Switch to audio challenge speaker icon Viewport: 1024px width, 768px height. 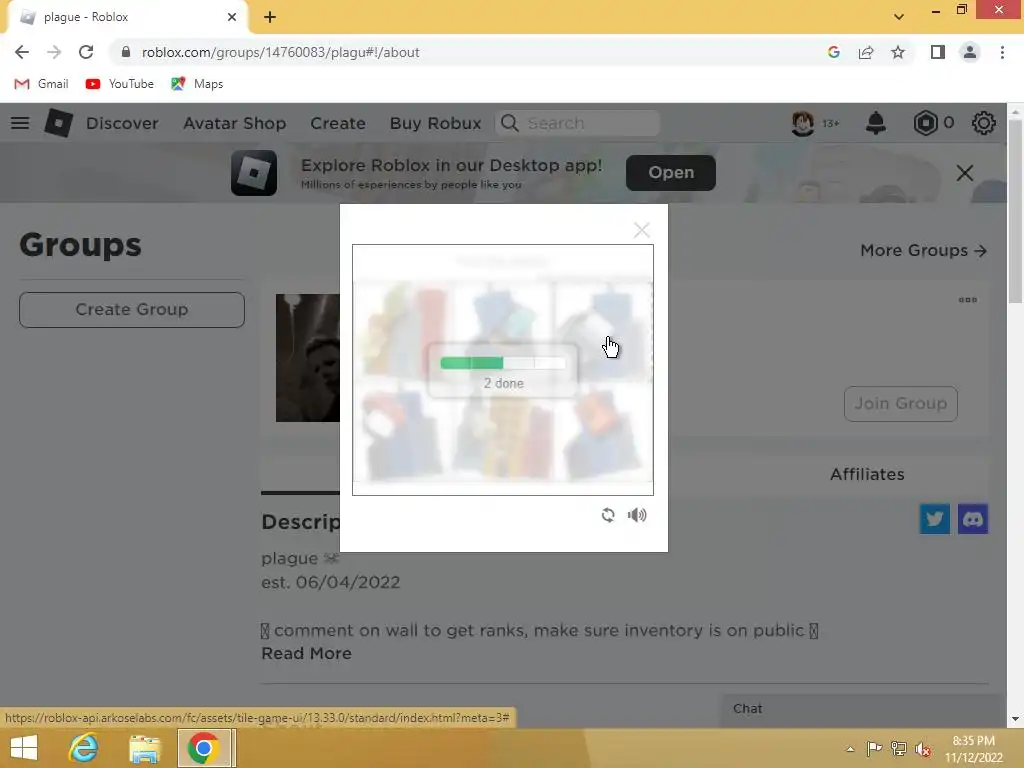637,515
